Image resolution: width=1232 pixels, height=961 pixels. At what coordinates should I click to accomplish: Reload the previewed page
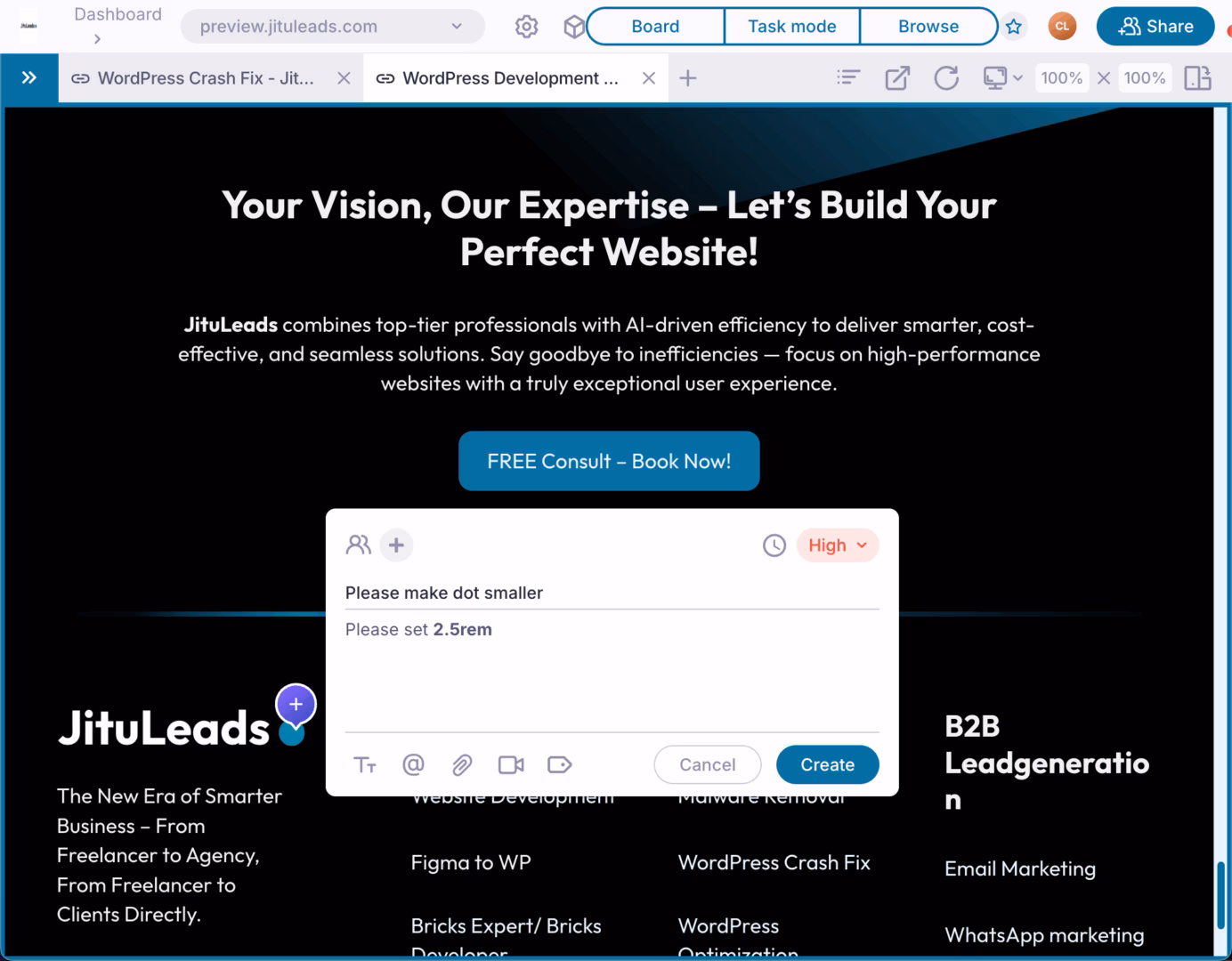tap(946, 78)
